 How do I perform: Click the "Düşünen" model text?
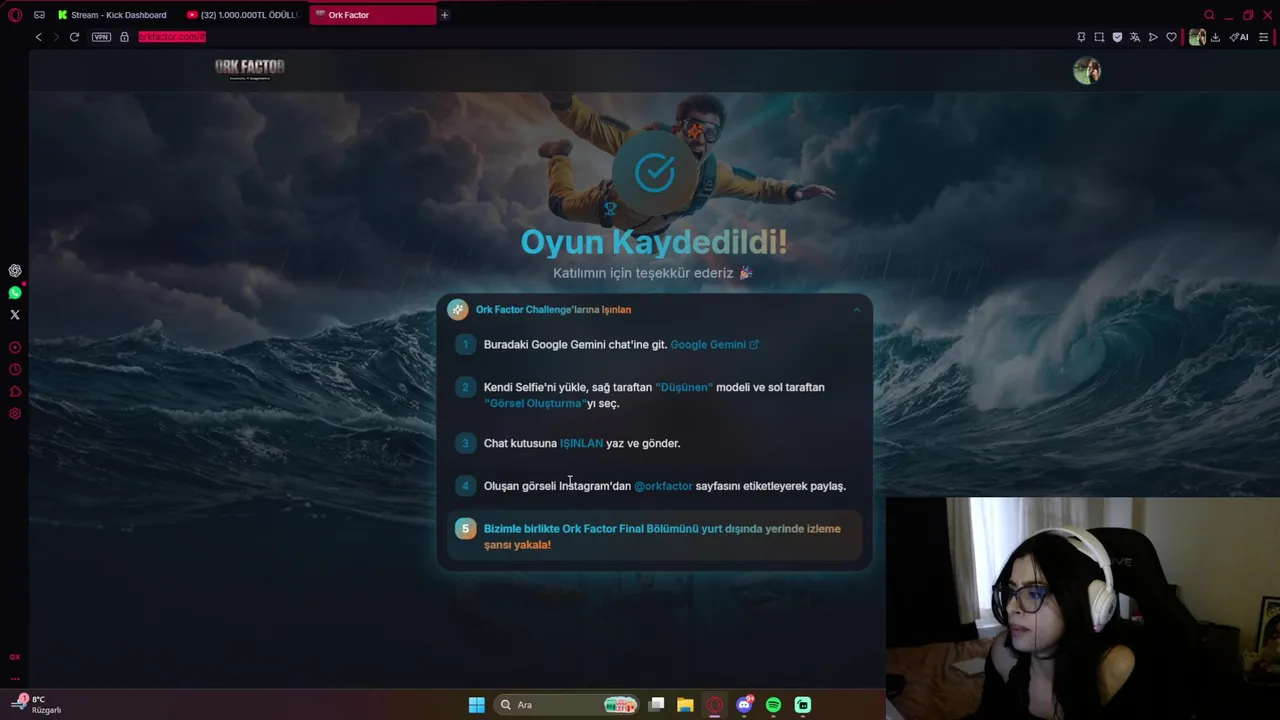[684, 387]
